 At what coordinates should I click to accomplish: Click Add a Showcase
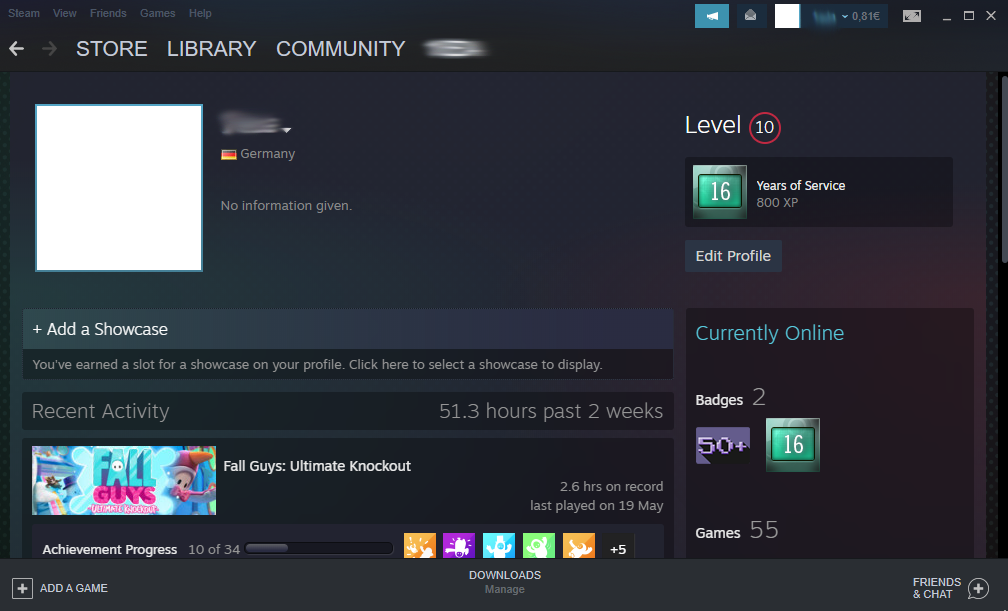pyautogui.click(x=100, y=329)
